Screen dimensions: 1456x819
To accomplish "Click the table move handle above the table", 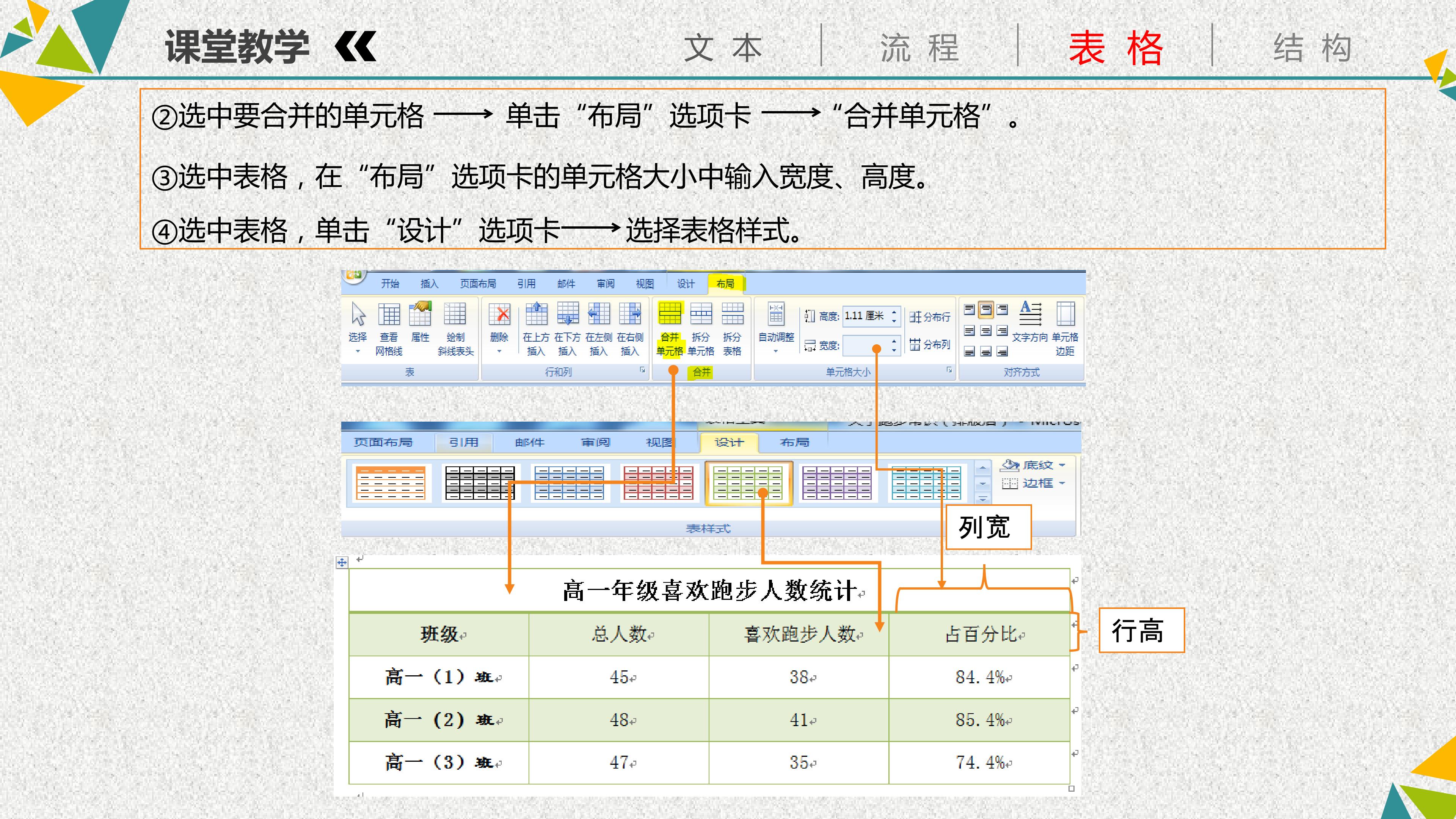I will [x=341, y=562].
